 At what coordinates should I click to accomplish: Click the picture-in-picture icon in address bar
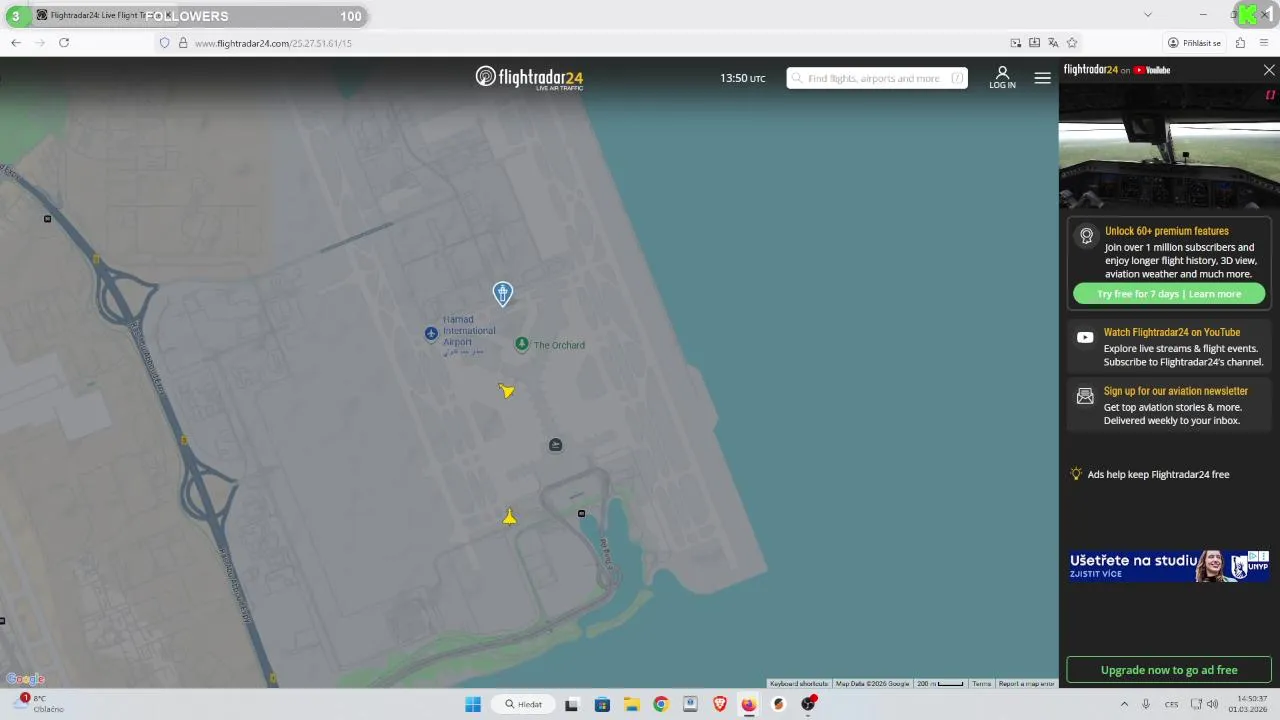tap(1016, 43)
